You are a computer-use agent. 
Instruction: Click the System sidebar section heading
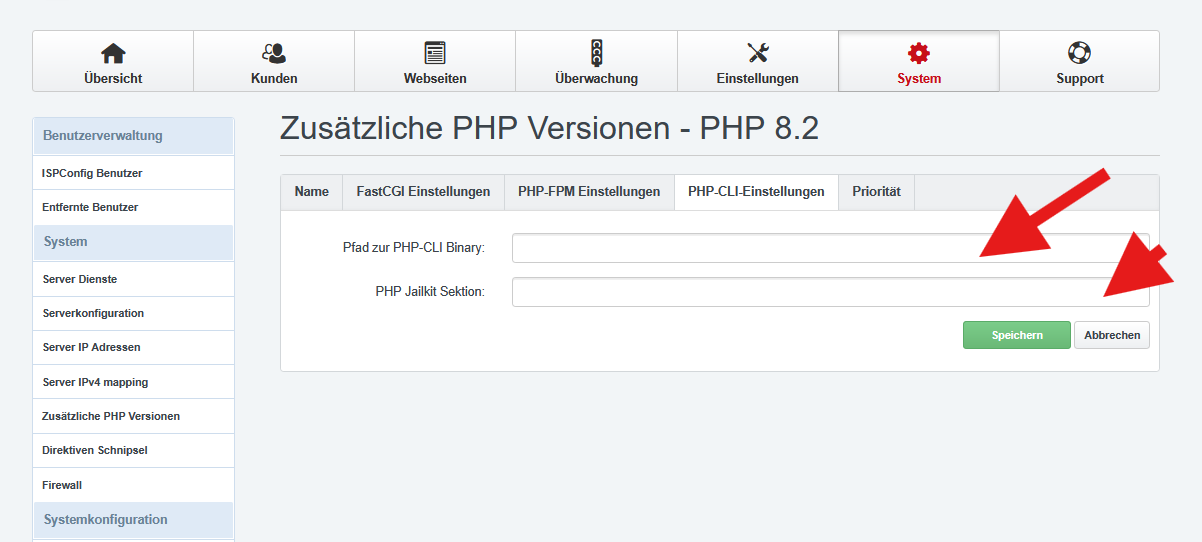tap(134, 242)
